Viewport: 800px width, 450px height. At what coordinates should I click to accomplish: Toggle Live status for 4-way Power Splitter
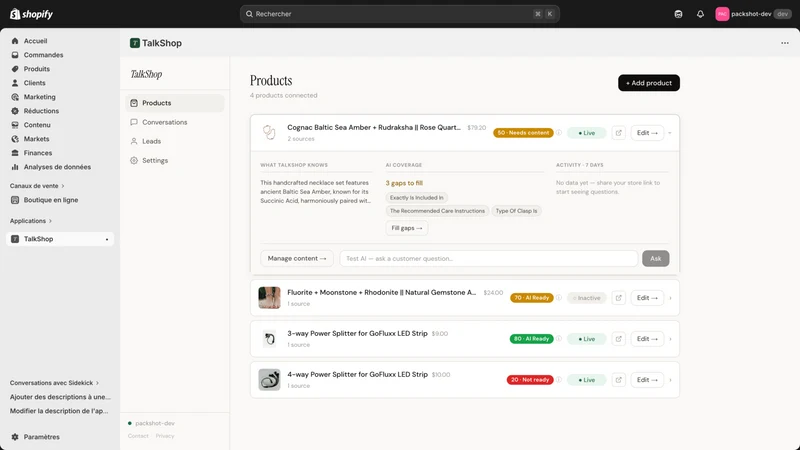(x=586, y=380)
